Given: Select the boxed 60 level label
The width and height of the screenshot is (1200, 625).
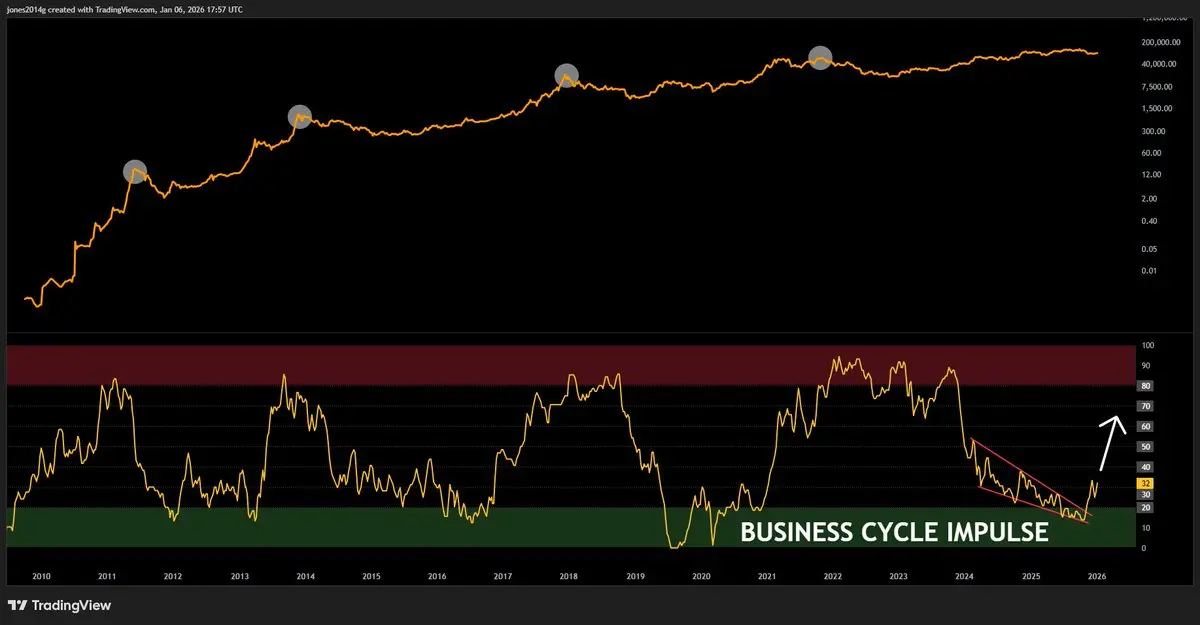Looking at the screenshot, I should (1146, 426).
